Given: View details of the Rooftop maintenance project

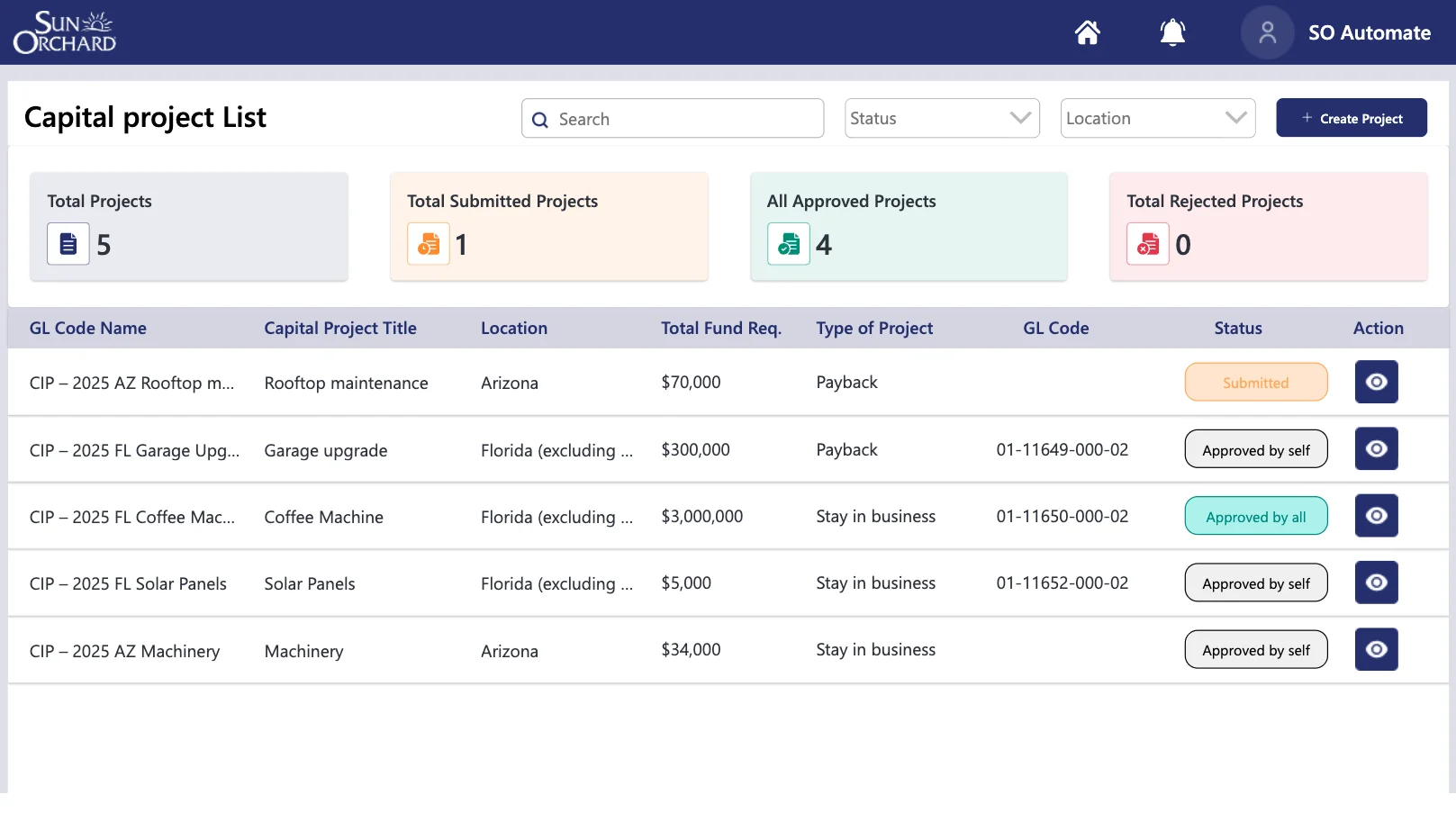Looking at the screenshot, I should click(1376, 382).
